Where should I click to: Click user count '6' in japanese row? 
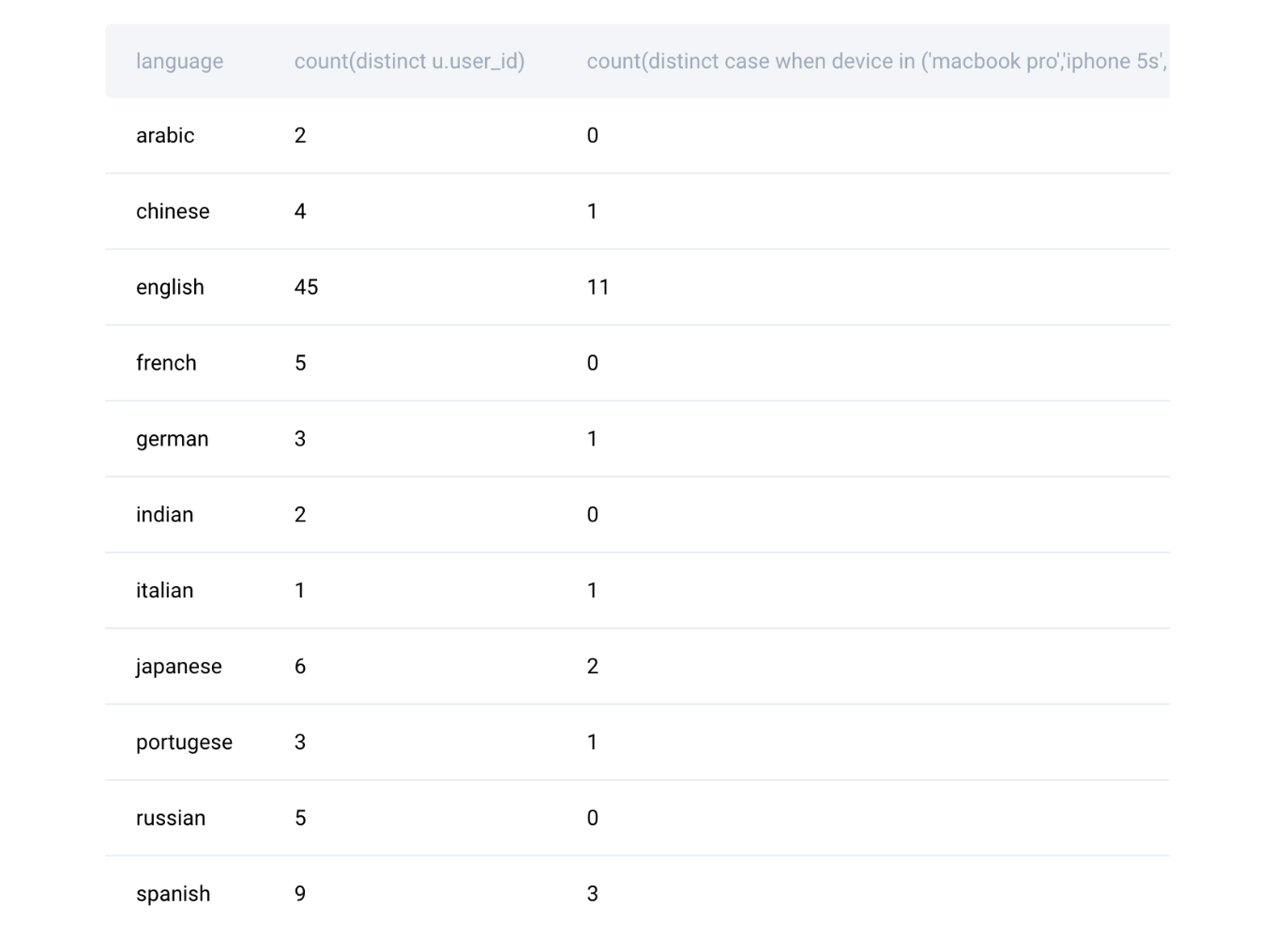tap(300, 667)
